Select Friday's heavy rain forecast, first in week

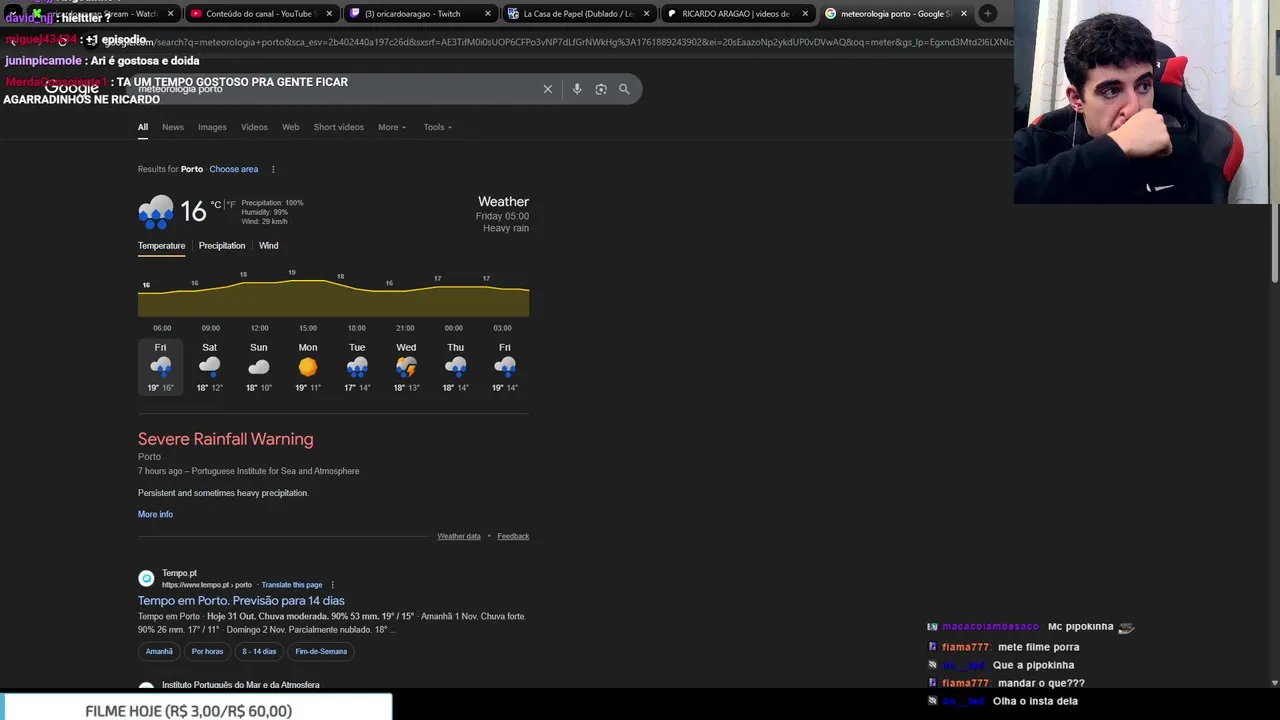point(160,367)
